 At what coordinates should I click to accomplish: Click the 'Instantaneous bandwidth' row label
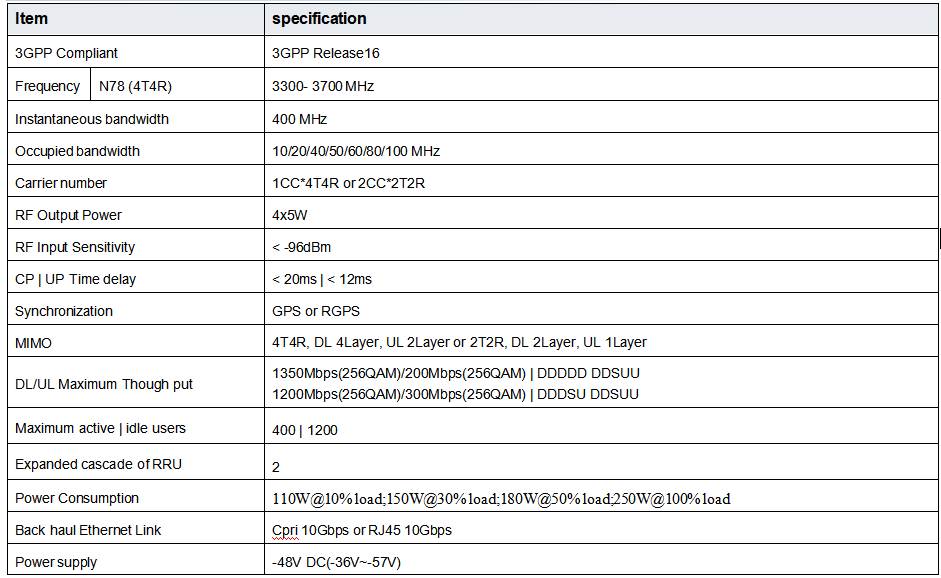pos(92,119)
